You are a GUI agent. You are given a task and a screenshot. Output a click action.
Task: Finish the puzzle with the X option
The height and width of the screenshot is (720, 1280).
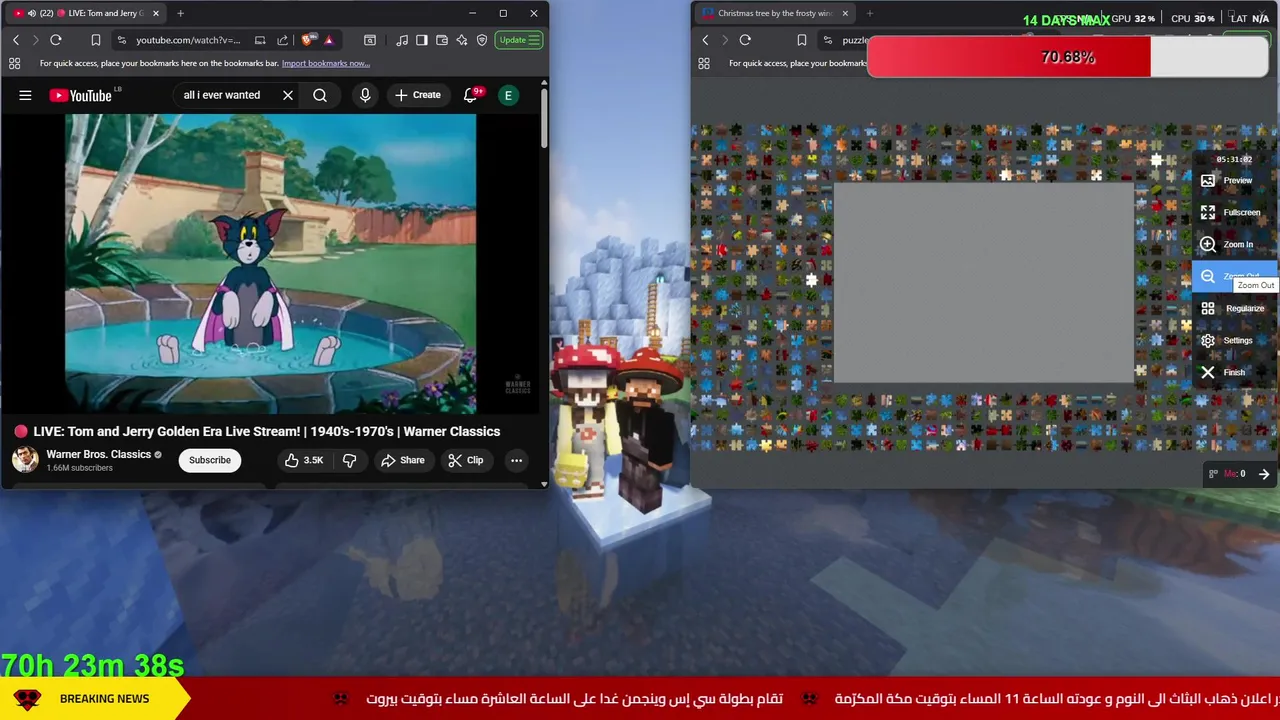1234,373
